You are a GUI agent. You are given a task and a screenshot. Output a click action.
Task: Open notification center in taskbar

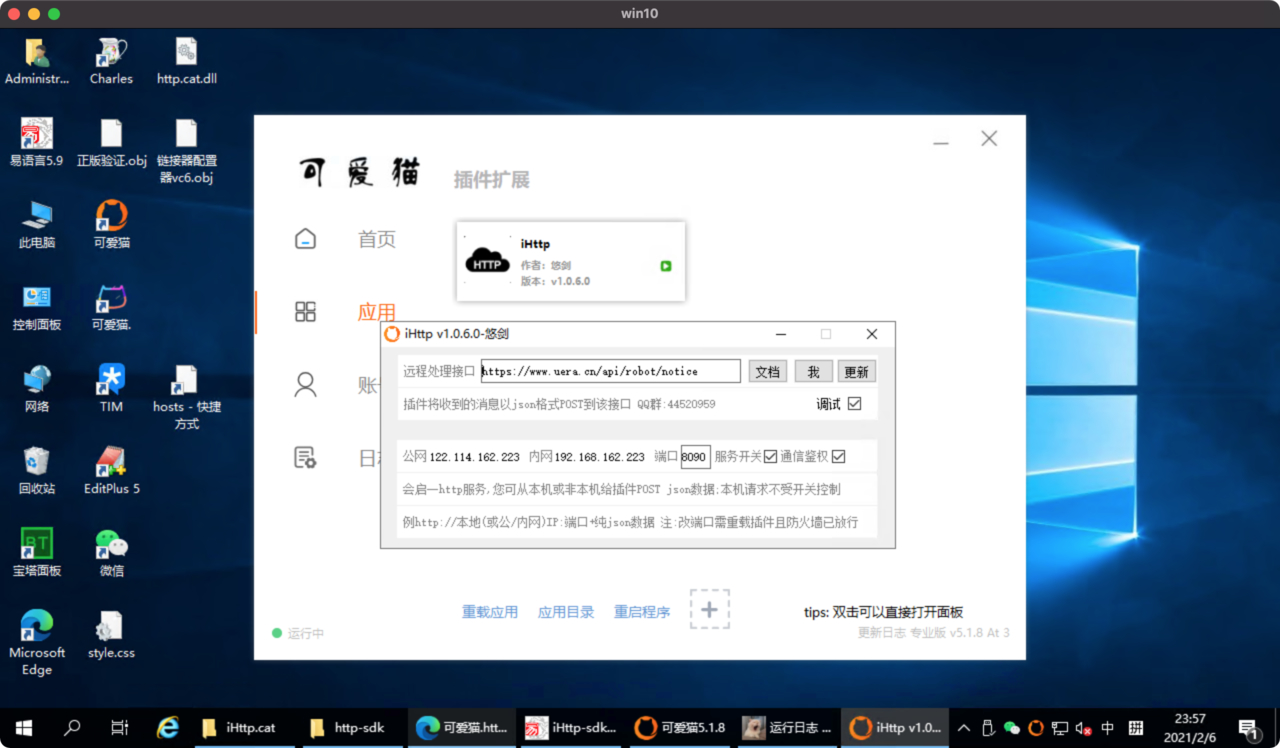tap(1248, 727)
